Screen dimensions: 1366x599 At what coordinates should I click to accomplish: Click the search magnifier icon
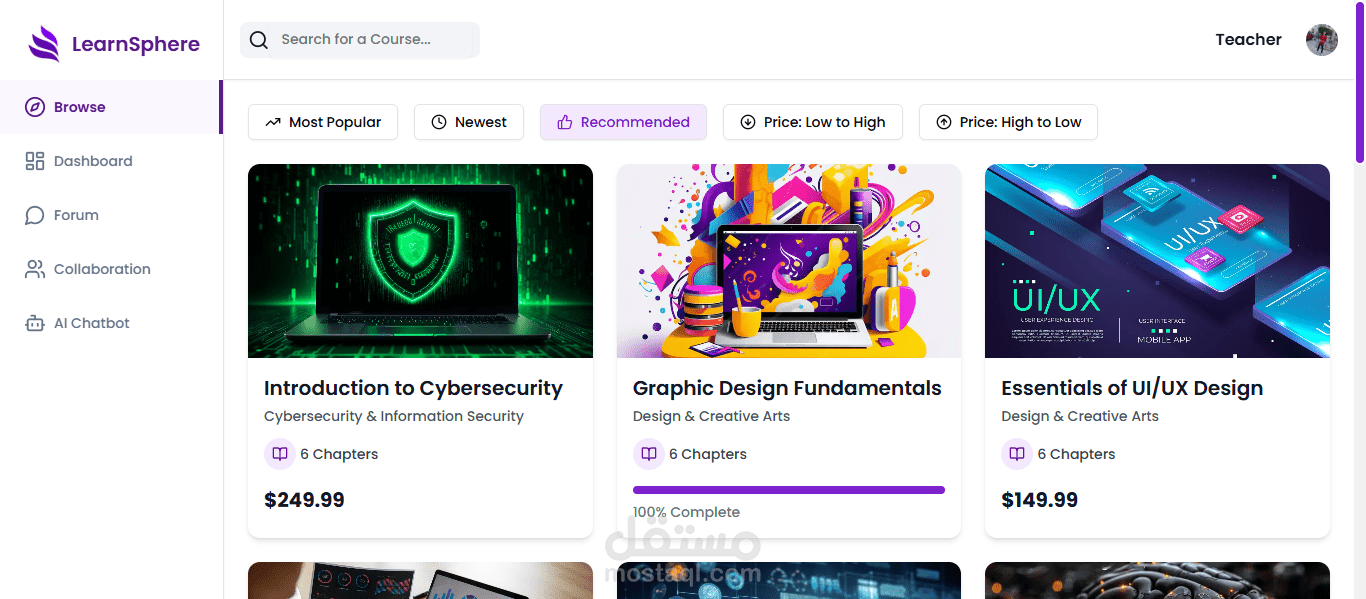[x=259, y=40]
